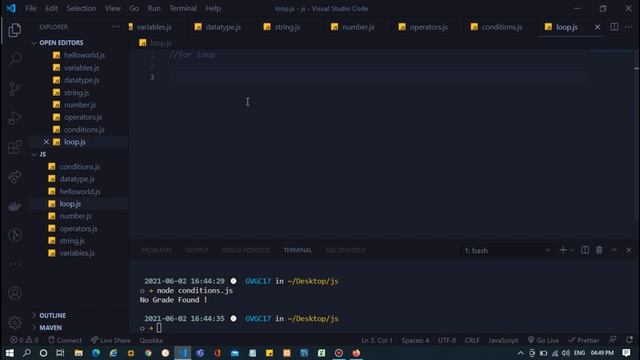Start Live Share from status bar

111,340
